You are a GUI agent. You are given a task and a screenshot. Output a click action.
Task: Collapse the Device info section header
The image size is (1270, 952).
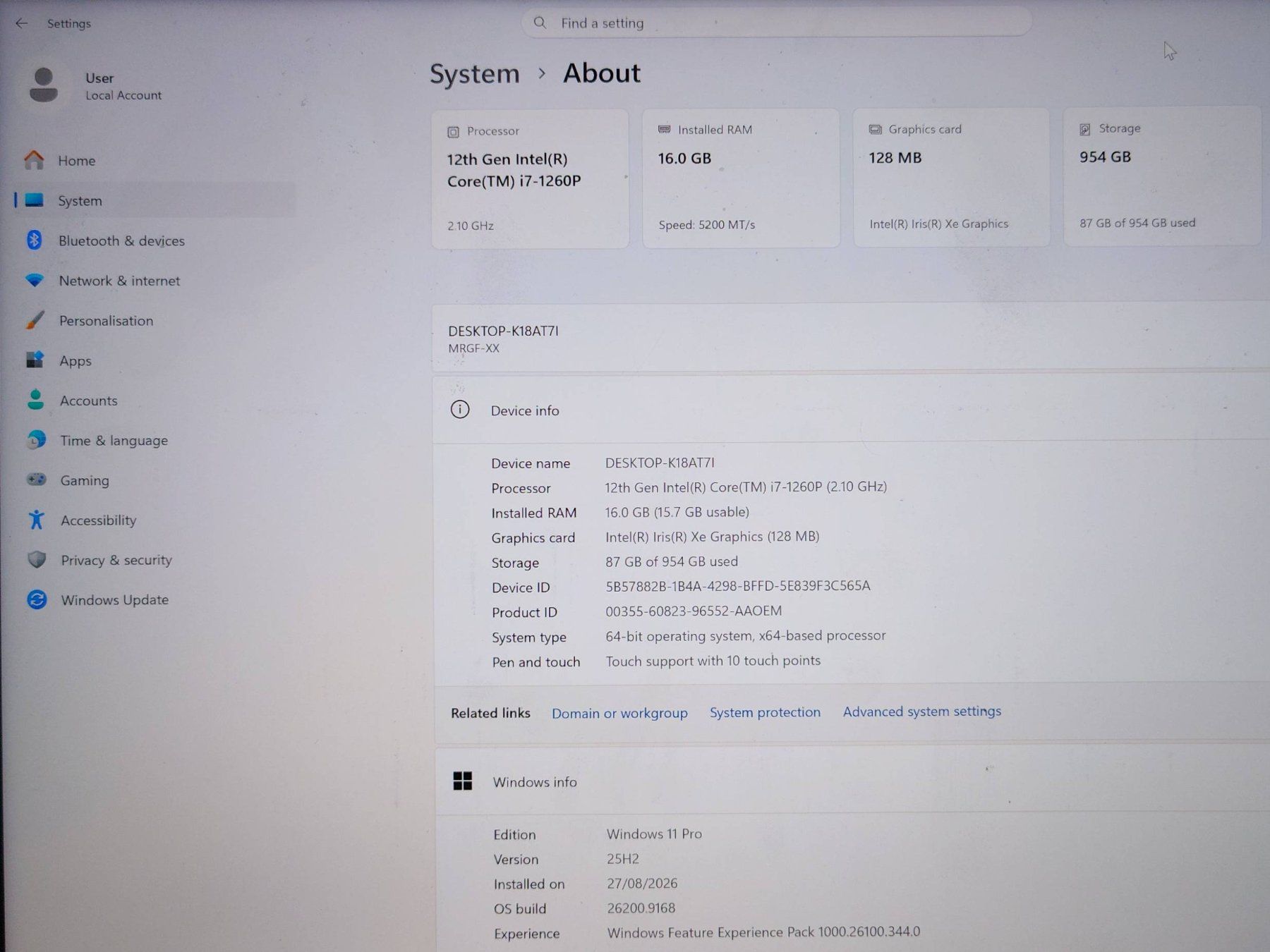coord(851,409)
